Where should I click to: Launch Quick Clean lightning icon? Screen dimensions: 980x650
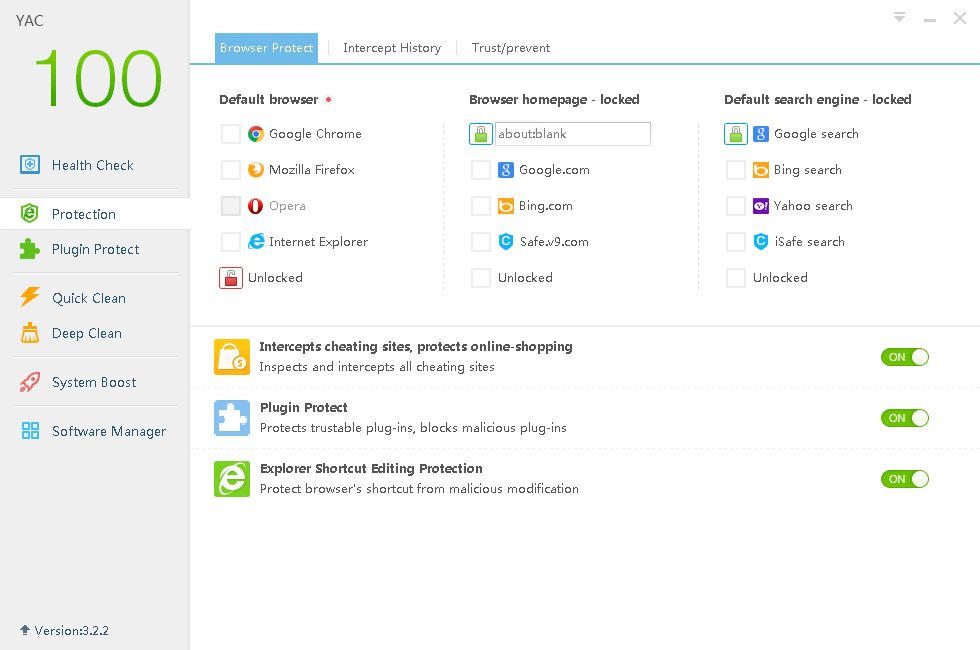[30, 298]
